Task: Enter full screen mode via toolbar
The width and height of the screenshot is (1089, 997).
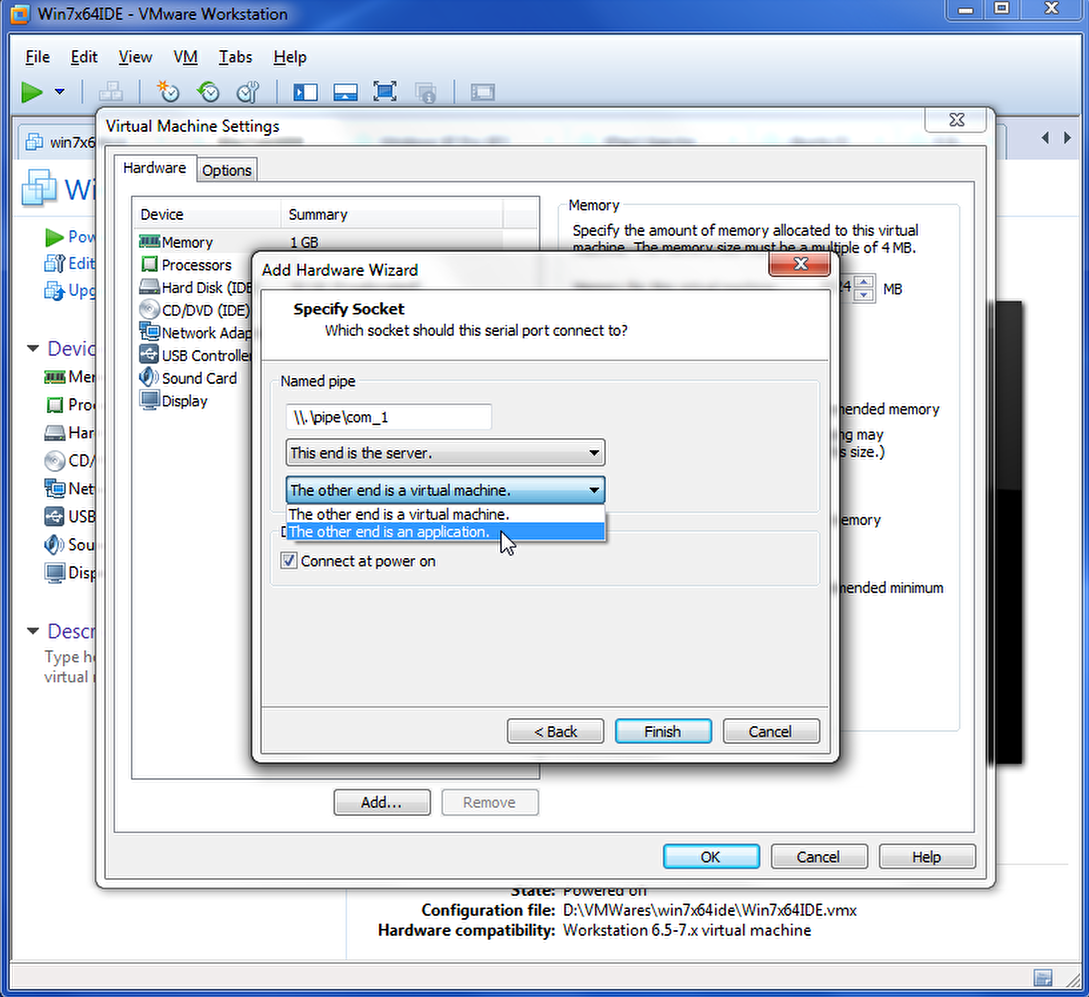Action: [384, 92]
